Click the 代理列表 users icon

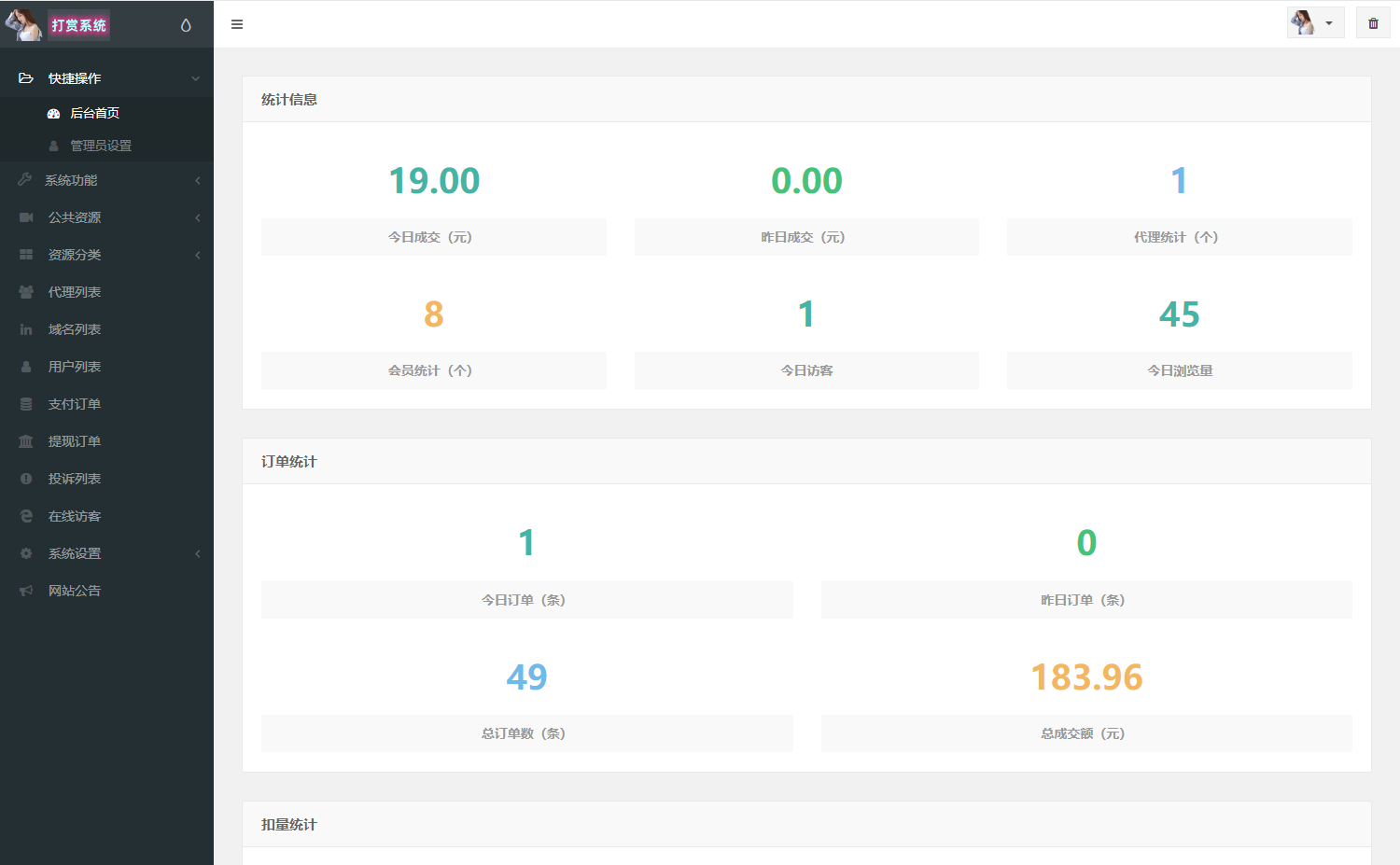click(x=26, y=292)
